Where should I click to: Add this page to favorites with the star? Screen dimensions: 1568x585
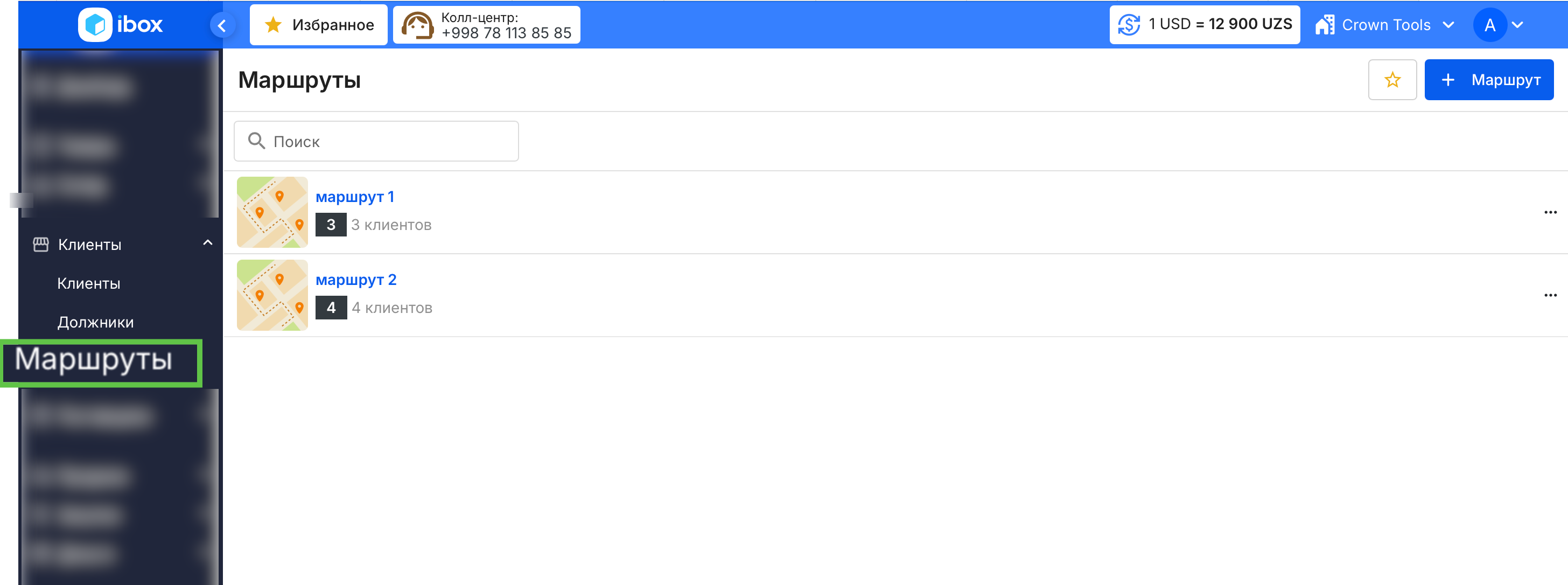(x=1391, y=80)
